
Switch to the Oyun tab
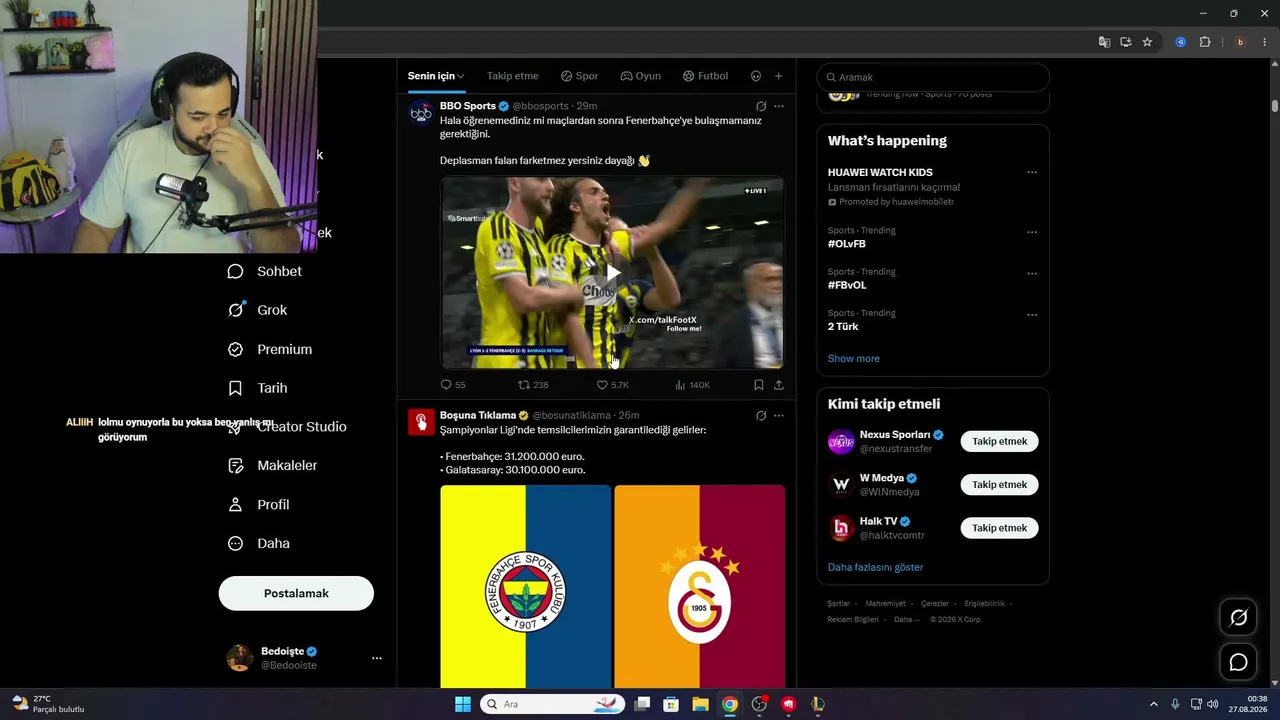pos(640,76)
